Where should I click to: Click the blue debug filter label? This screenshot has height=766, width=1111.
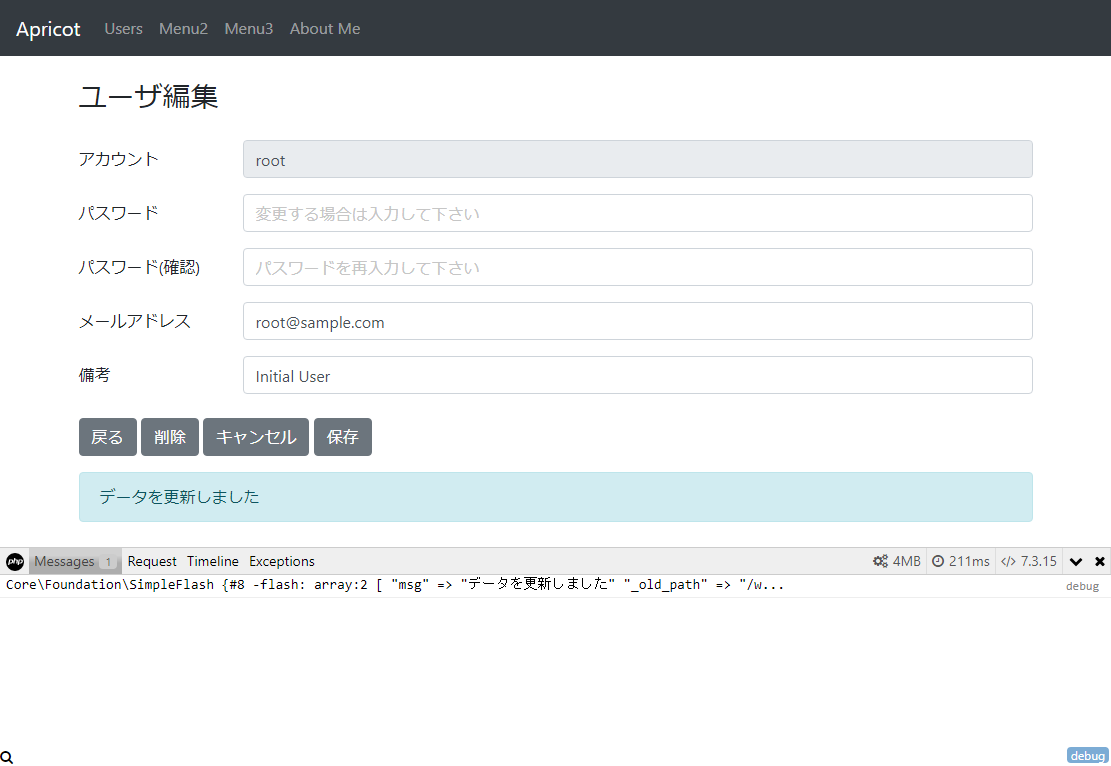[x=1087, y=756]
